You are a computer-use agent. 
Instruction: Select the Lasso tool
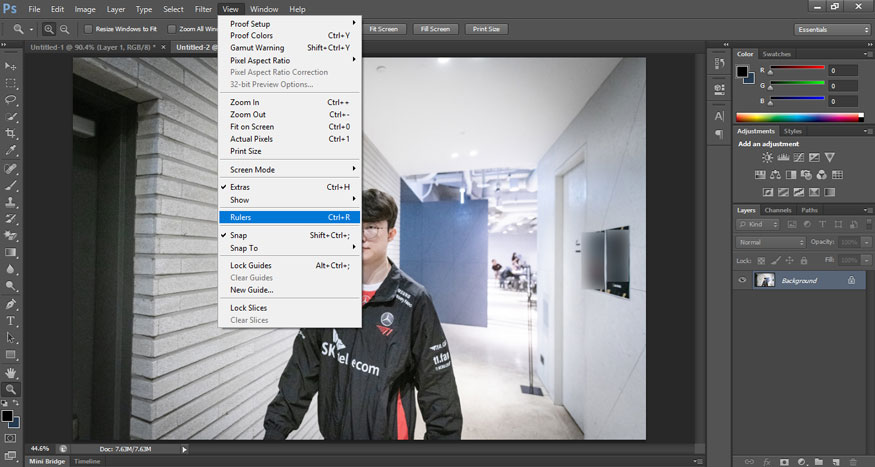11,99
